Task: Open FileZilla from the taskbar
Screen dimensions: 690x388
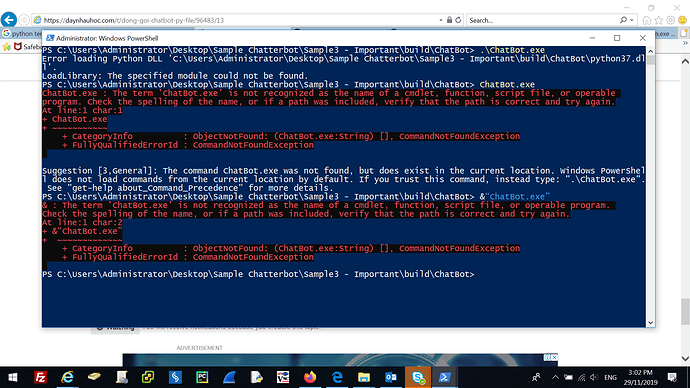Action: pos(40,377)
